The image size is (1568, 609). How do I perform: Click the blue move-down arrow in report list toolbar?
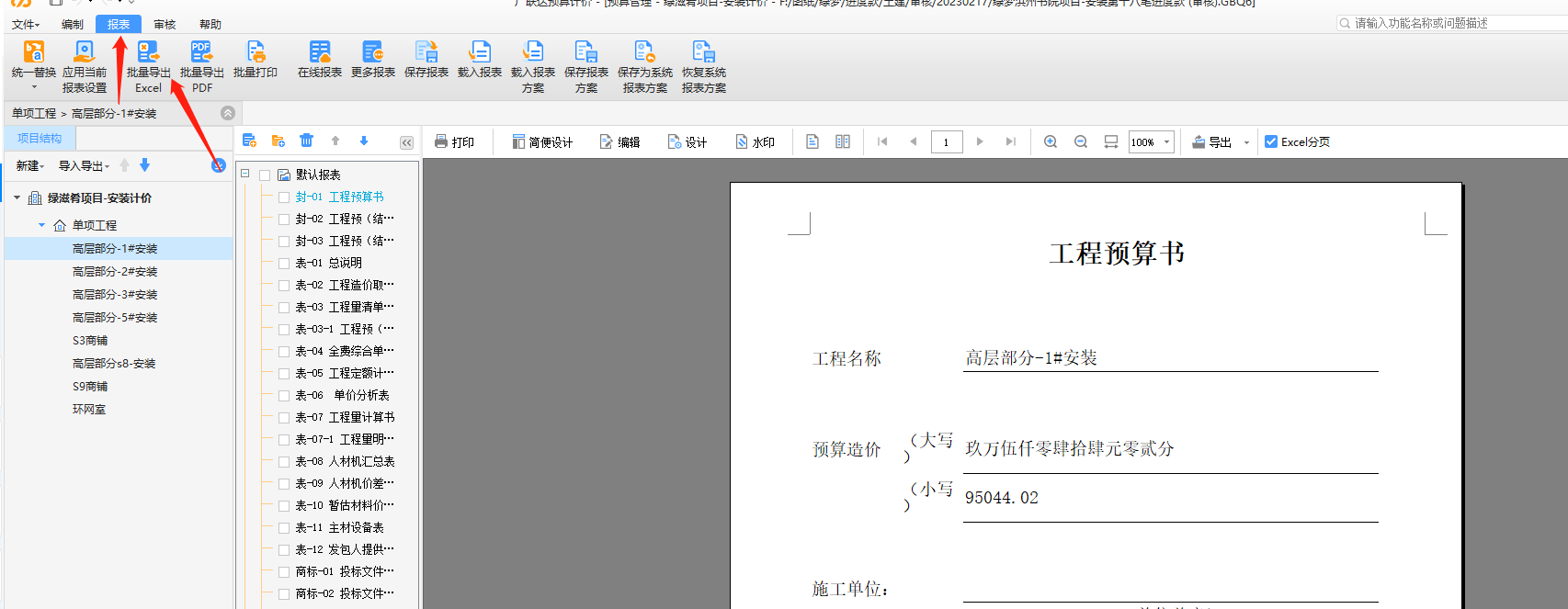pos(364,141)
